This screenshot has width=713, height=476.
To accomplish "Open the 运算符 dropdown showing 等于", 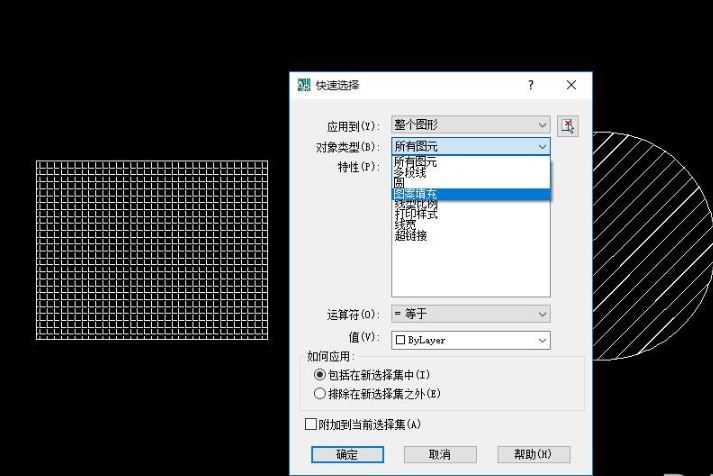I will click(471, 314).
